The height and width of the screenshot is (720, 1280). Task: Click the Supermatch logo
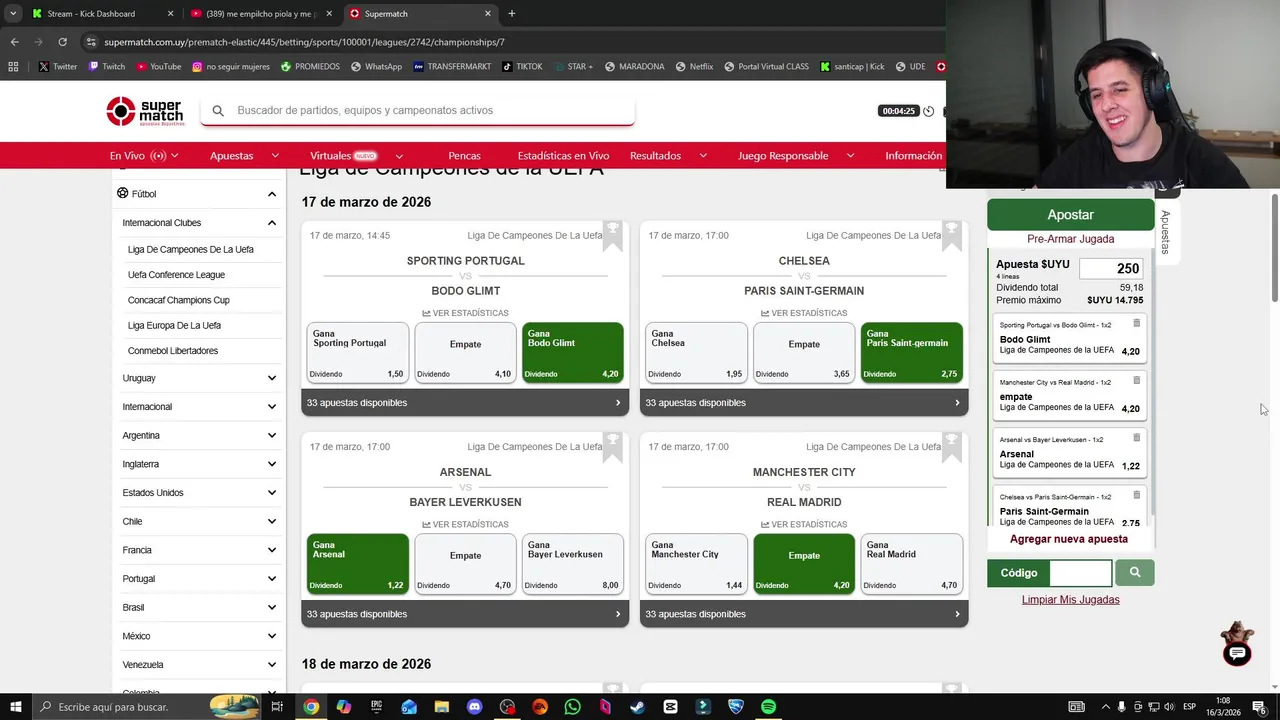point(146,111)
